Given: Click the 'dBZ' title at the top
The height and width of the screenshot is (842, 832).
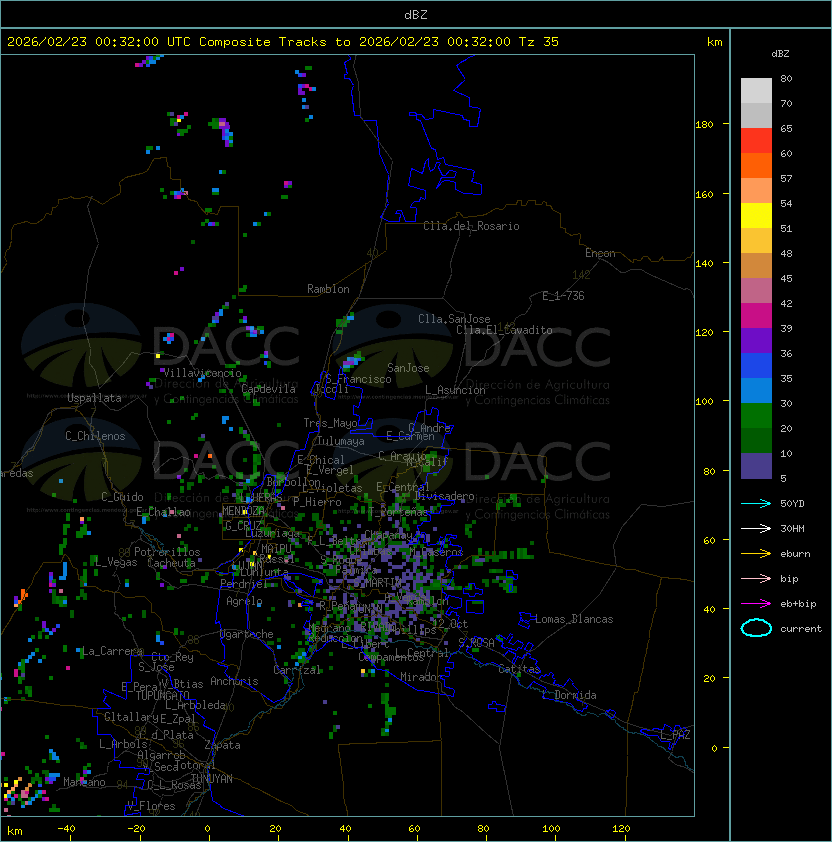Looking at the screenshot, I should pos(415,14).
